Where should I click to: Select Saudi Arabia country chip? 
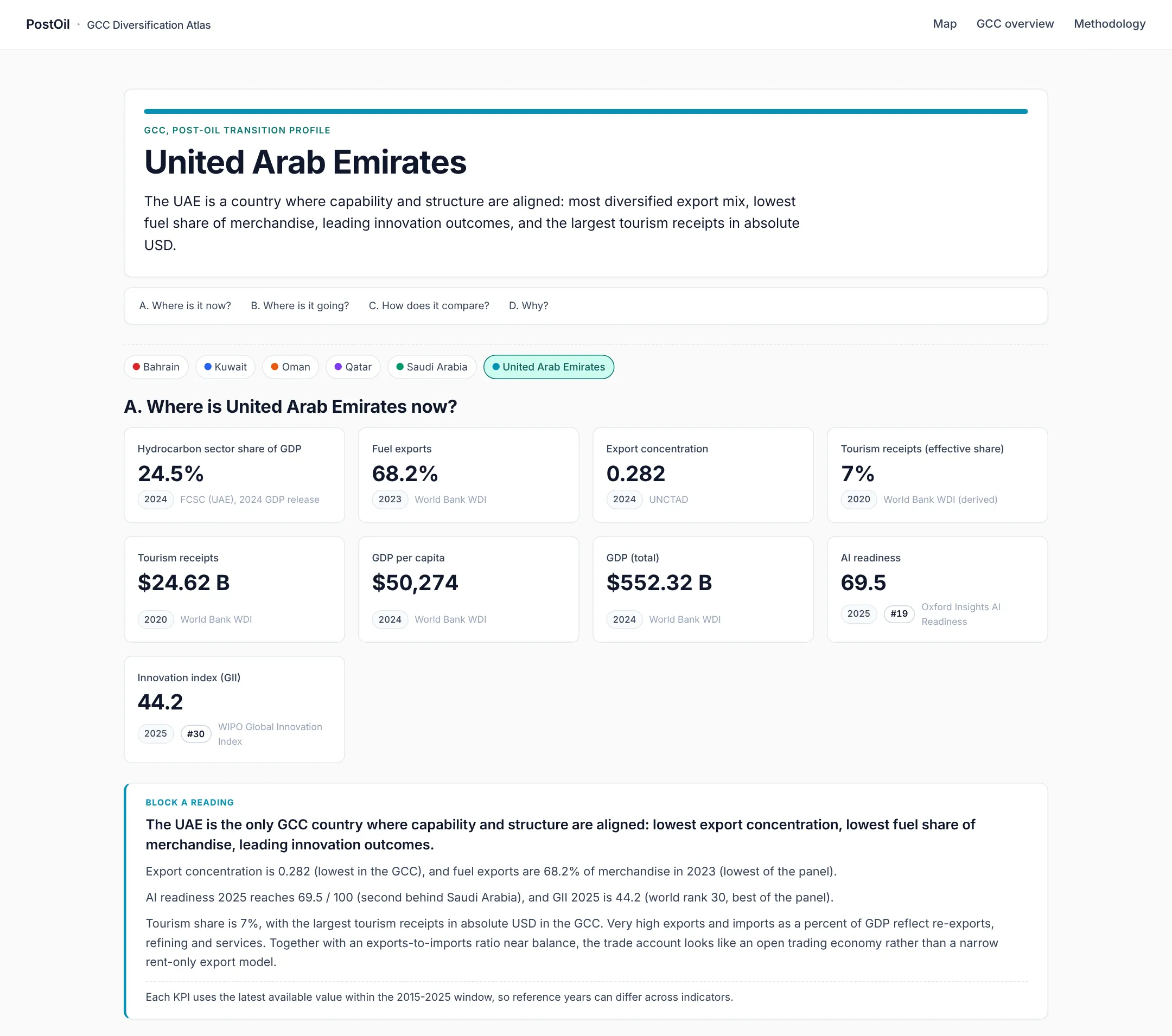tap(432, 367)
